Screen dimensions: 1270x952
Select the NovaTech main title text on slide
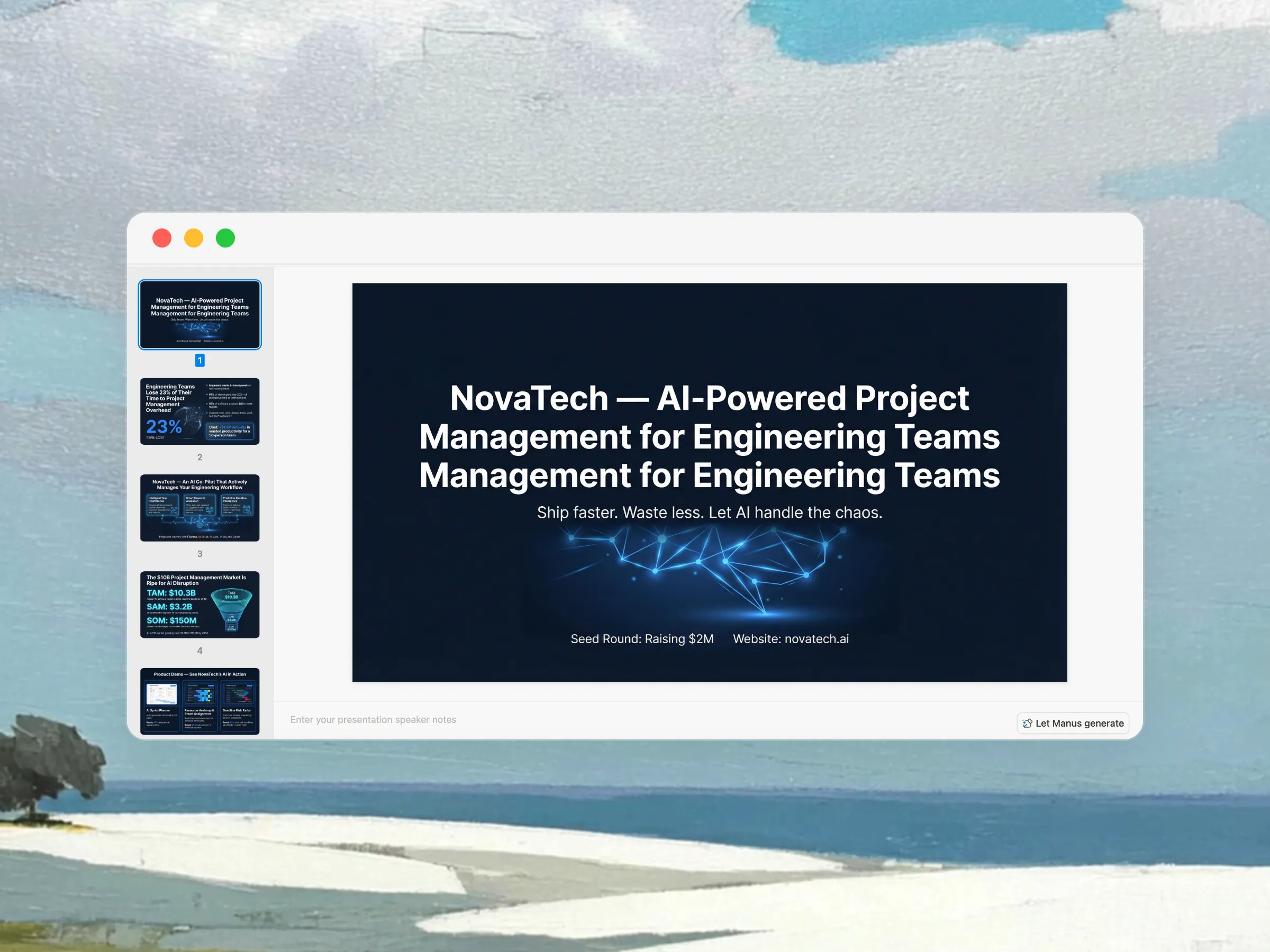pos(709,436)
